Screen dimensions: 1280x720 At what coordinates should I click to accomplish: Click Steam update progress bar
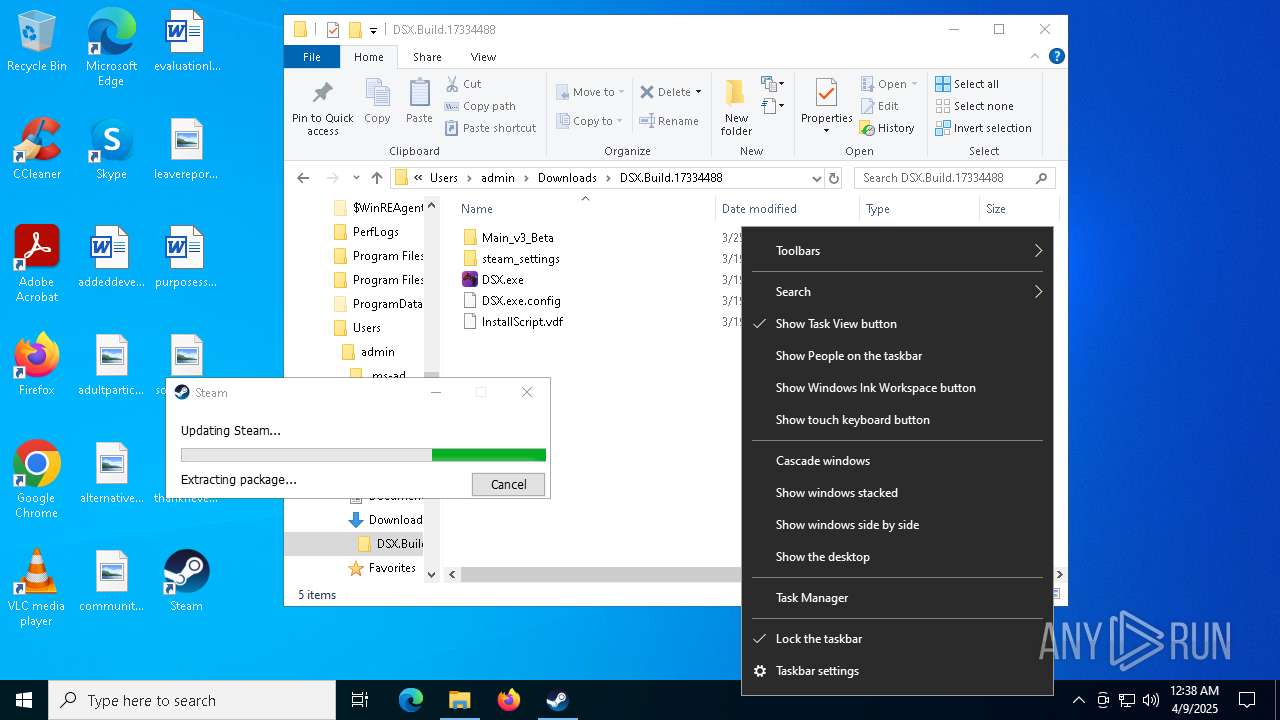pos(363,455)
